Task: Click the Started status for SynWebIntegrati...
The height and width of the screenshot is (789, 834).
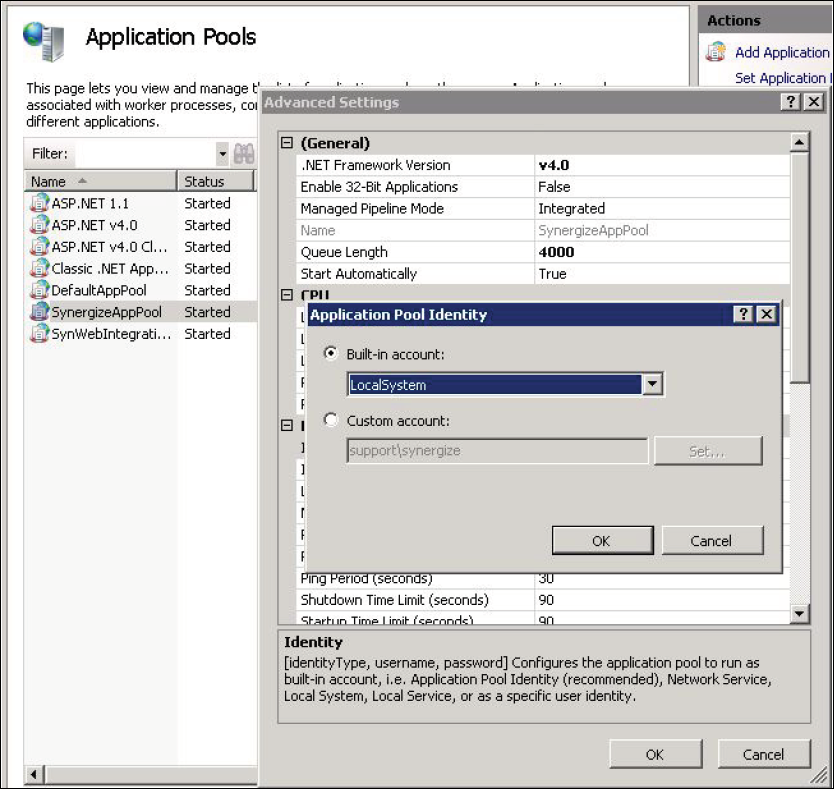Action: [207, 334]
